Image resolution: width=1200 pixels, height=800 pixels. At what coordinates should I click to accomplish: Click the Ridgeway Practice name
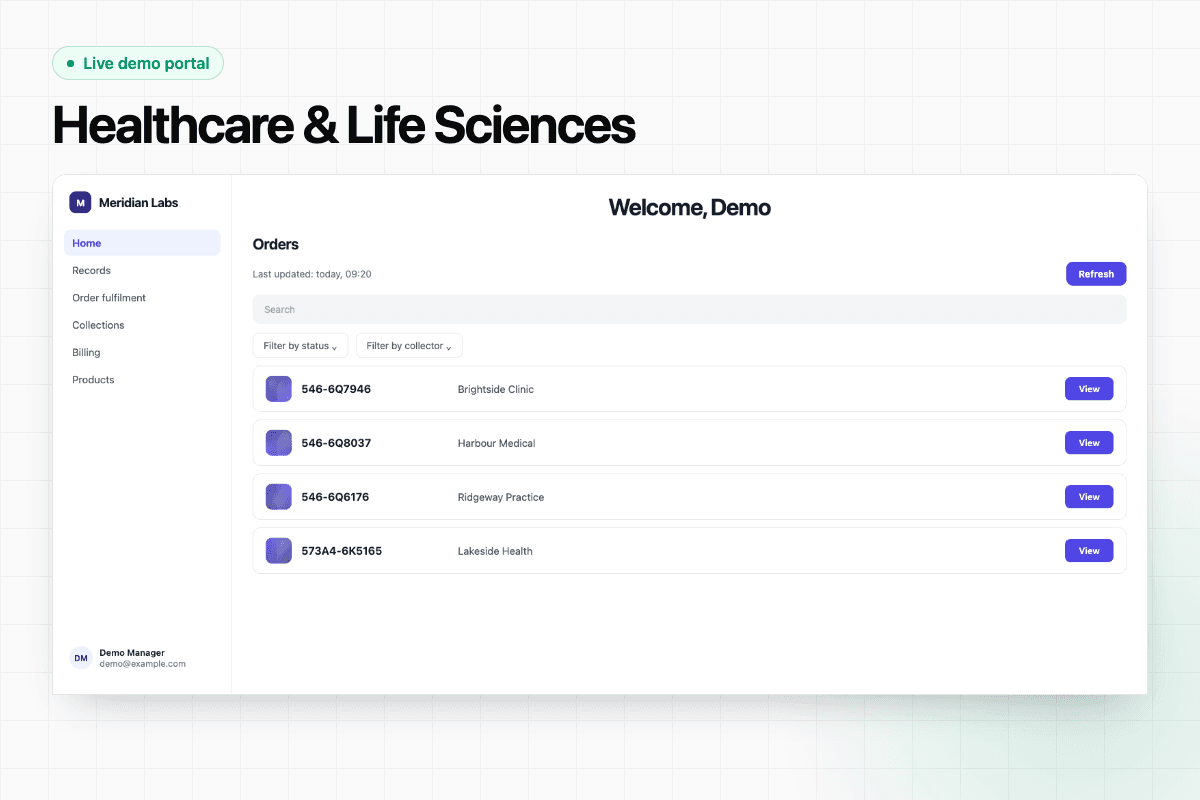501,497
